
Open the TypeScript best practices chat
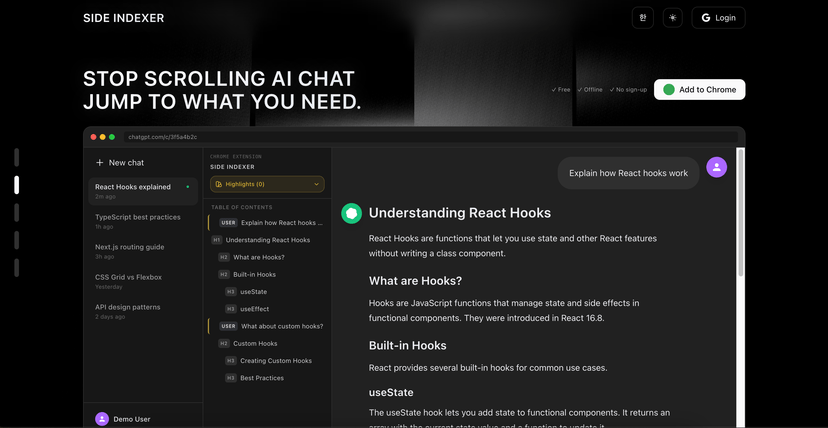pos(138,217)
